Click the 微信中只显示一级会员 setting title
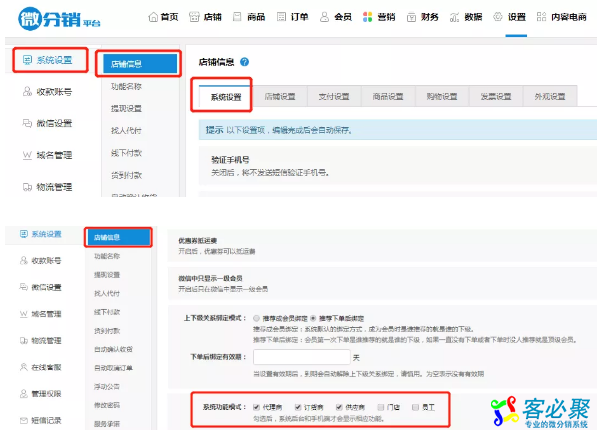Screen dimensions: 603x433 click(x=210, y=278)
